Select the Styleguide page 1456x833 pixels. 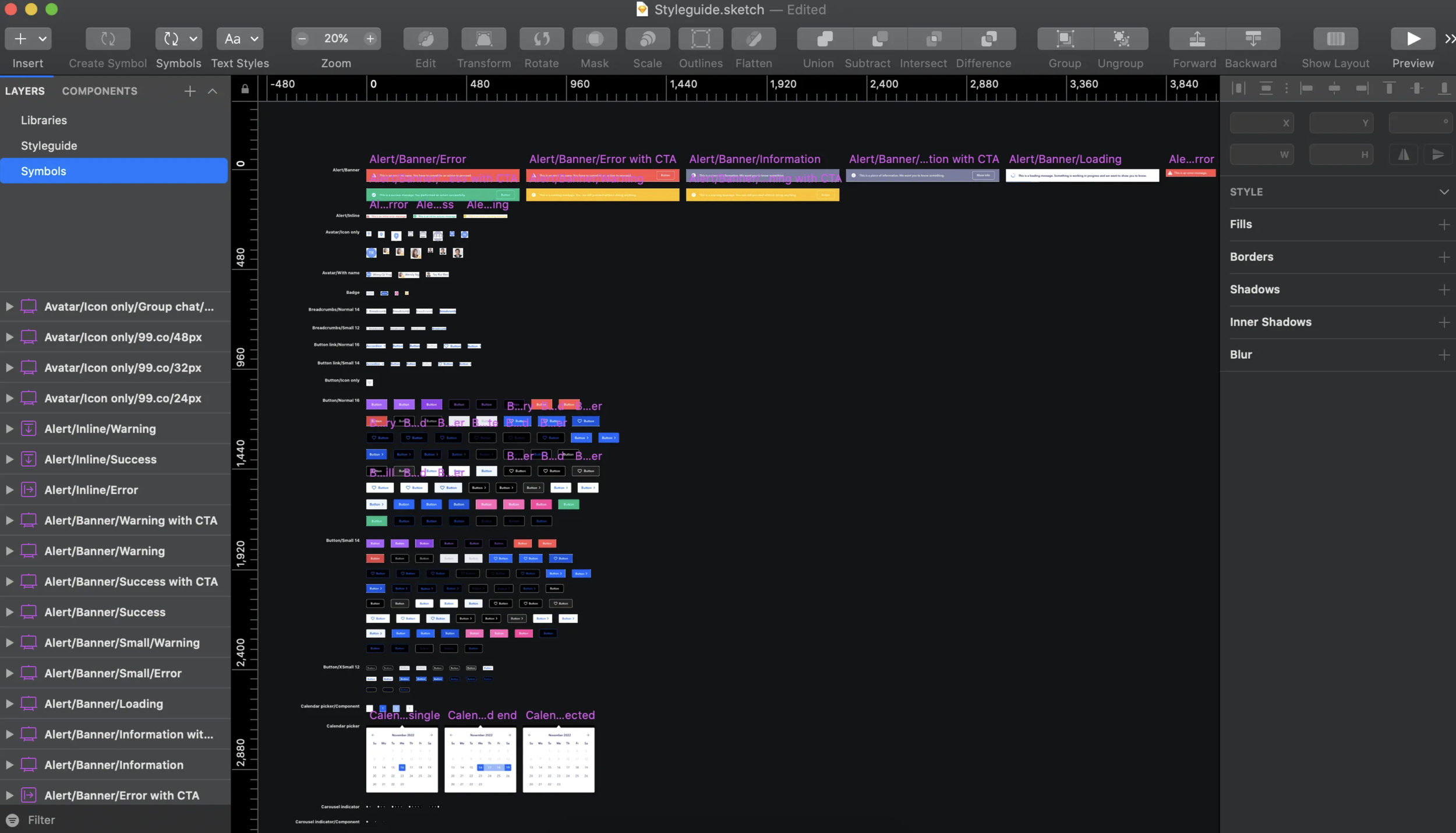point(49,146)
